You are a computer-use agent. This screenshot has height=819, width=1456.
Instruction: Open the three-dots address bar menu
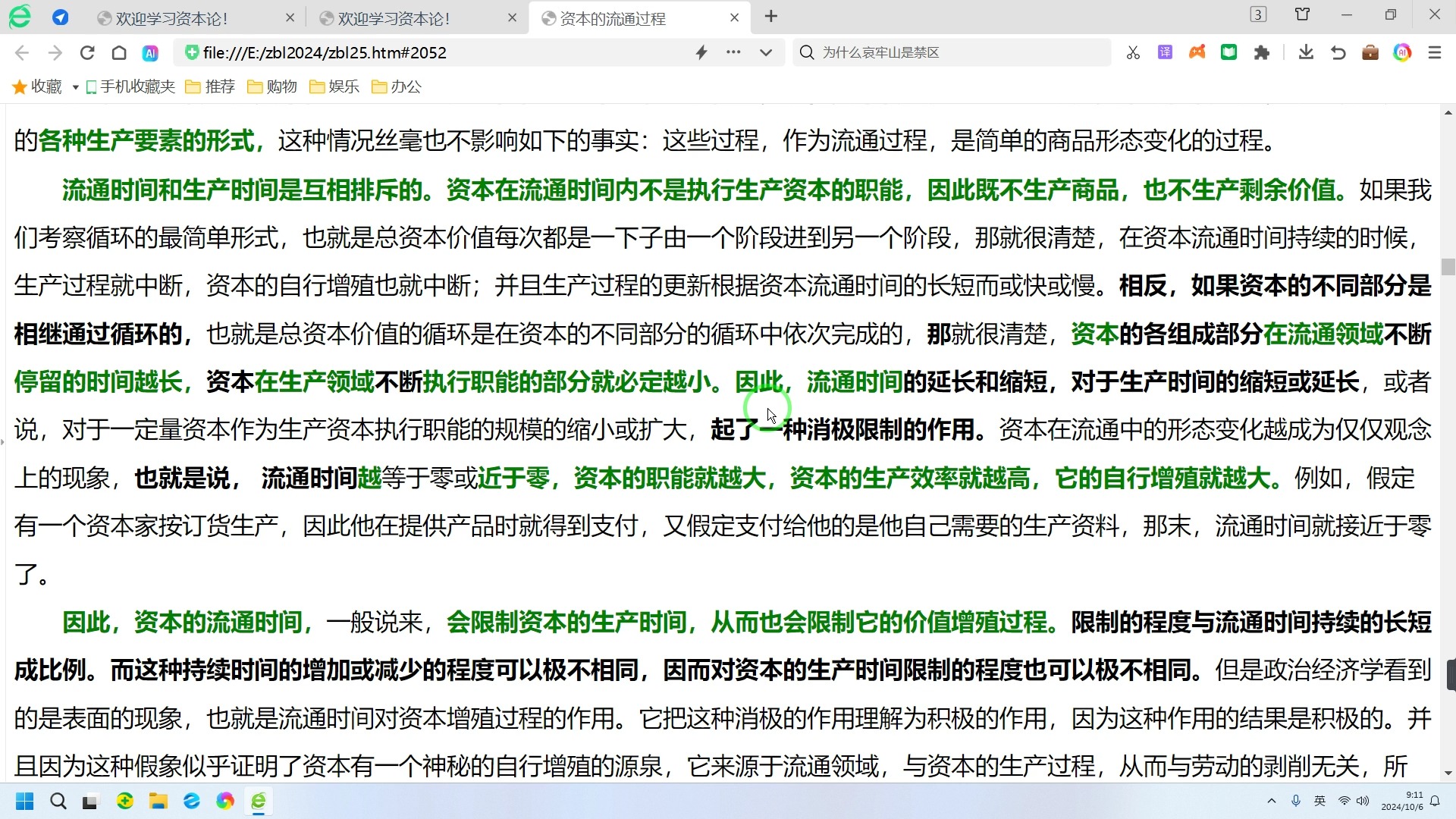click(733, 52)
